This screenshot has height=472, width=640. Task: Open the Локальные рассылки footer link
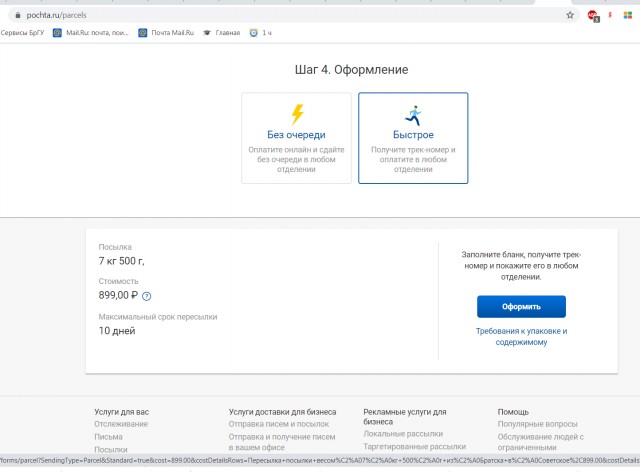point(403,434)
